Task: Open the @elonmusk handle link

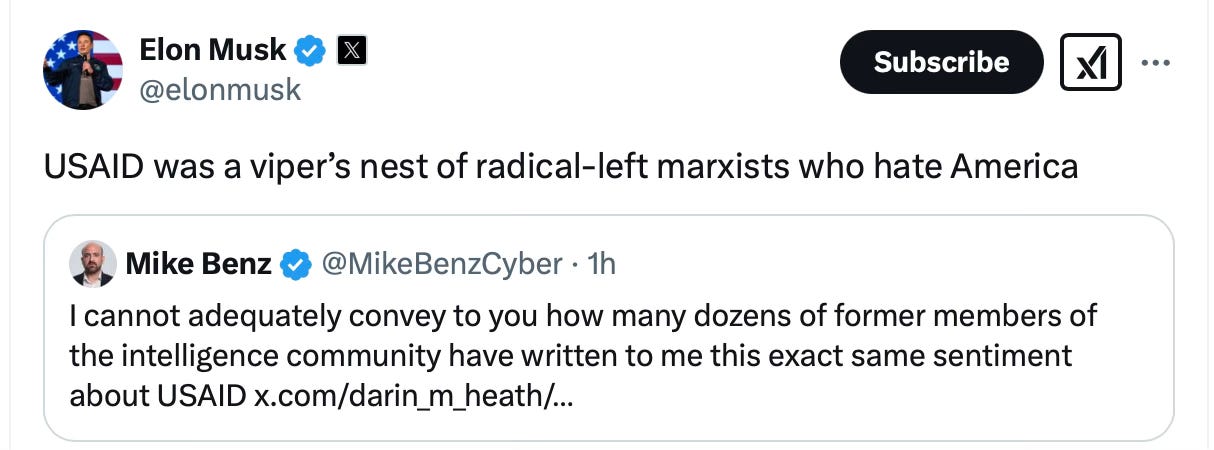Action: tap(220, 90)
